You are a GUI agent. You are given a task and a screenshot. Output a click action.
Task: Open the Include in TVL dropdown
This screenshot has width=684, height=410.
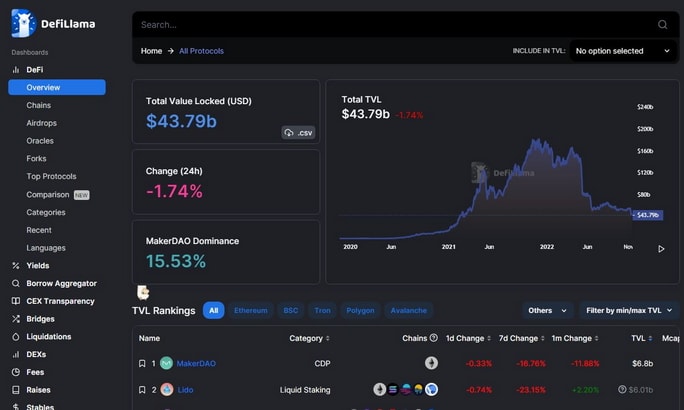623,51
